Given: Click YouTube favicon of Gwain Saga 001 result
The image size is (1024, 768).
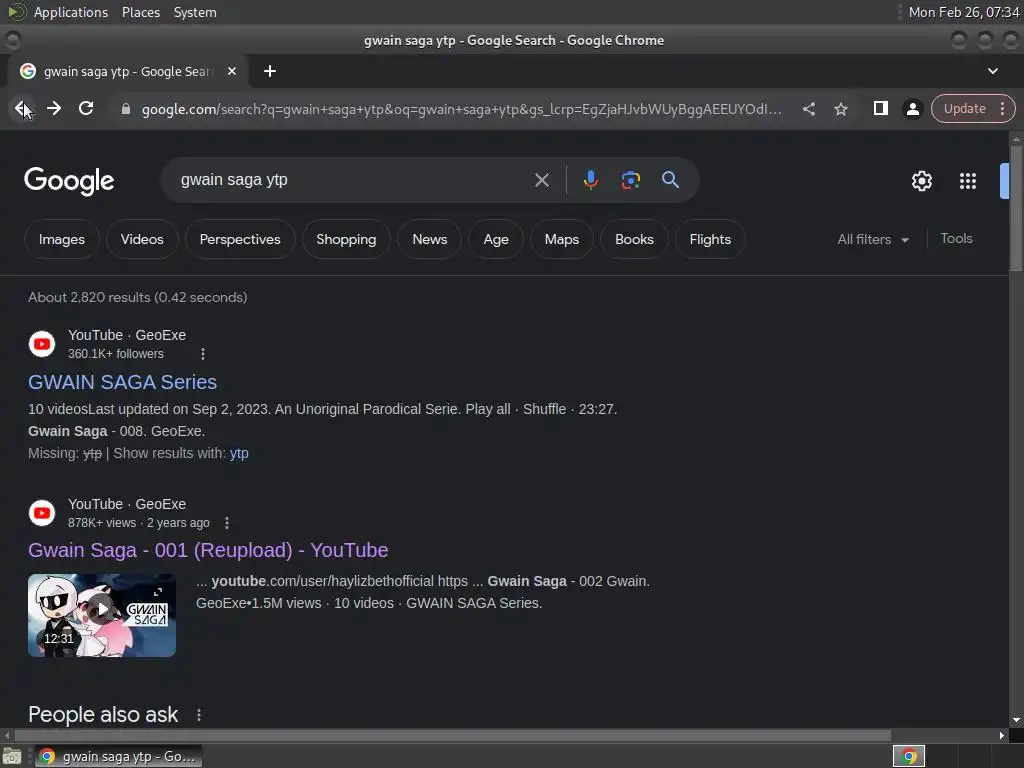Looking at the screenshot, I should 42,513.
